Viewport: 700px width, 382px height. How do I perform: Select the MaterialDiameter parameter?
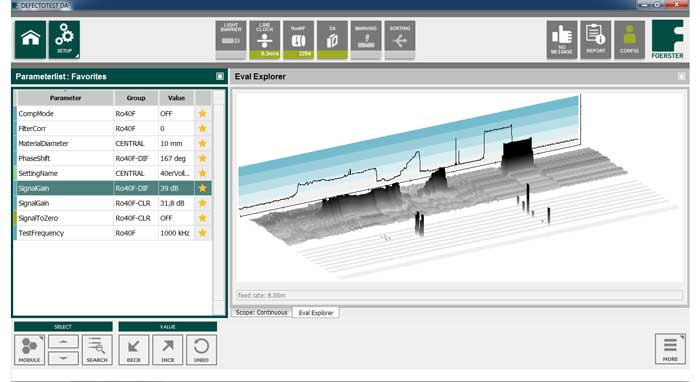[113, 143]
